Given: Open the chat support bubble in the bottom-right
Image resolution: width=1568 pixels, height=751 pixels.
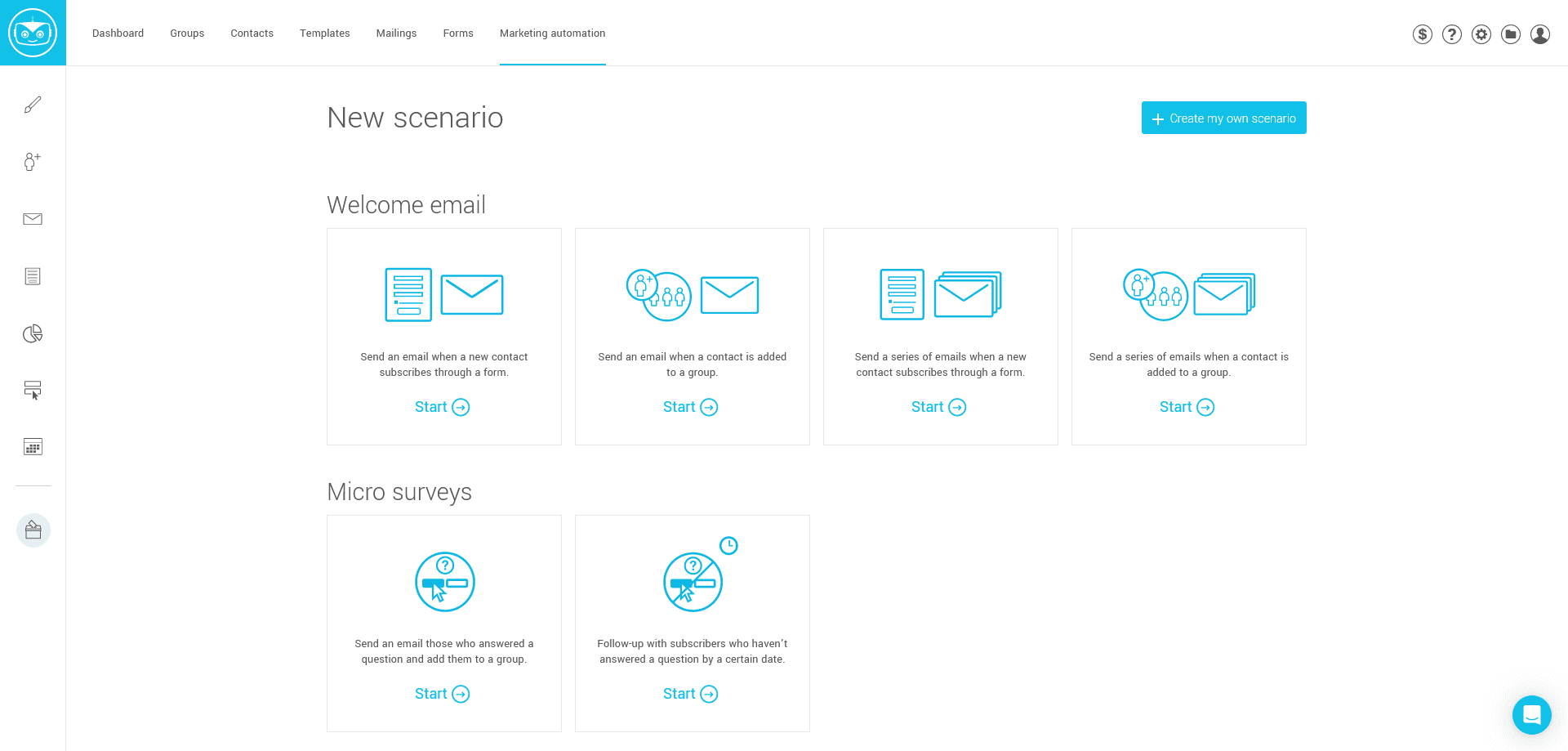Looking at the screenshot, I should [1531, 715].
